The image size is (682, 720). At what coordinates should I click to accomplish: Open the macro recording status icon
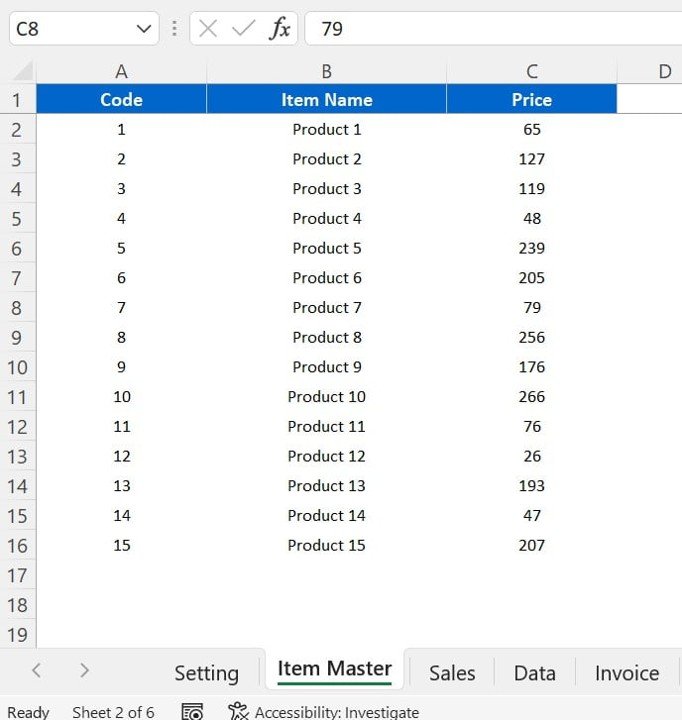point(192,712)
